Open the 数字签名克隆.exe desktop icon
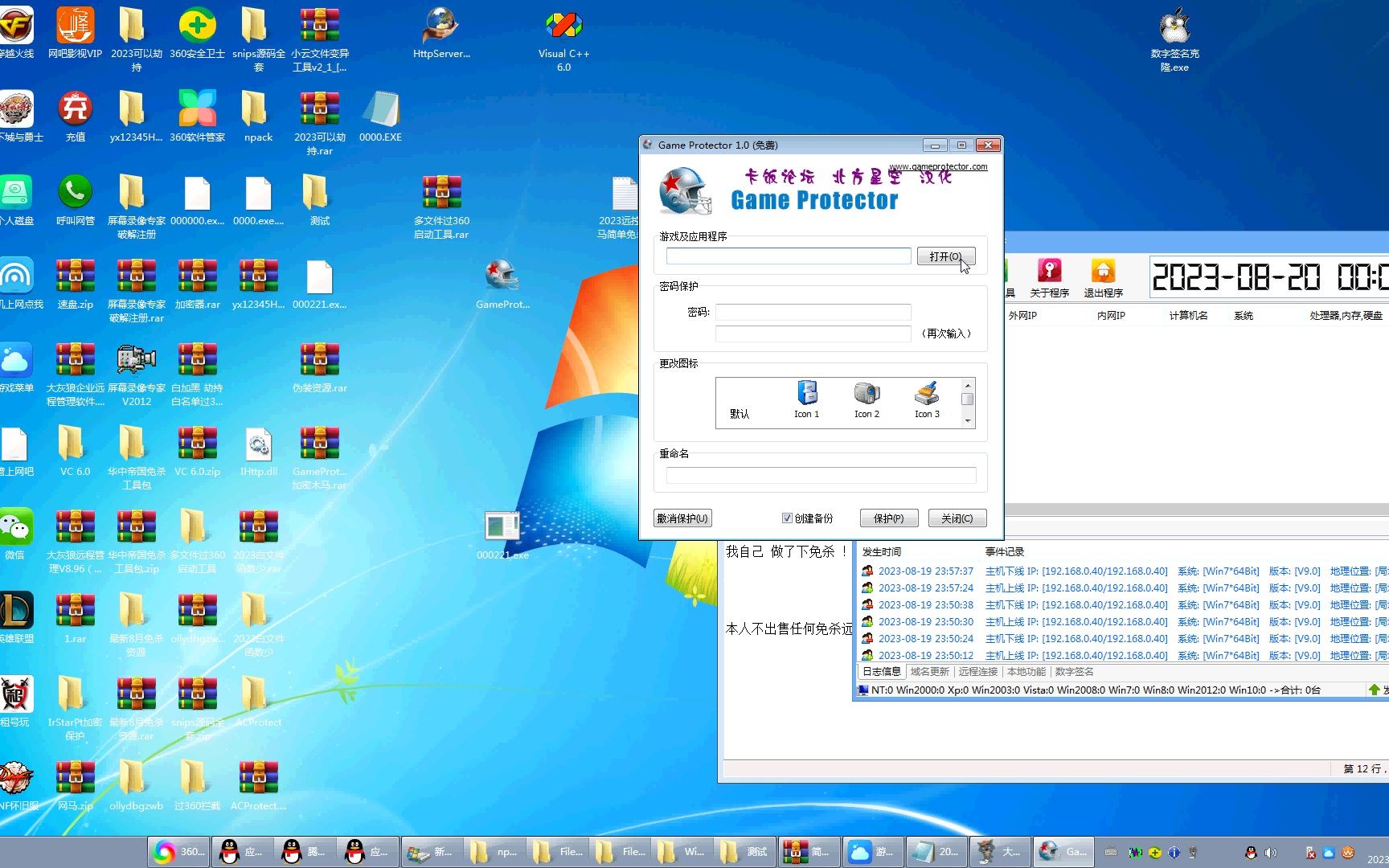Screen dimensions: 1389x868 point(1174,40)
